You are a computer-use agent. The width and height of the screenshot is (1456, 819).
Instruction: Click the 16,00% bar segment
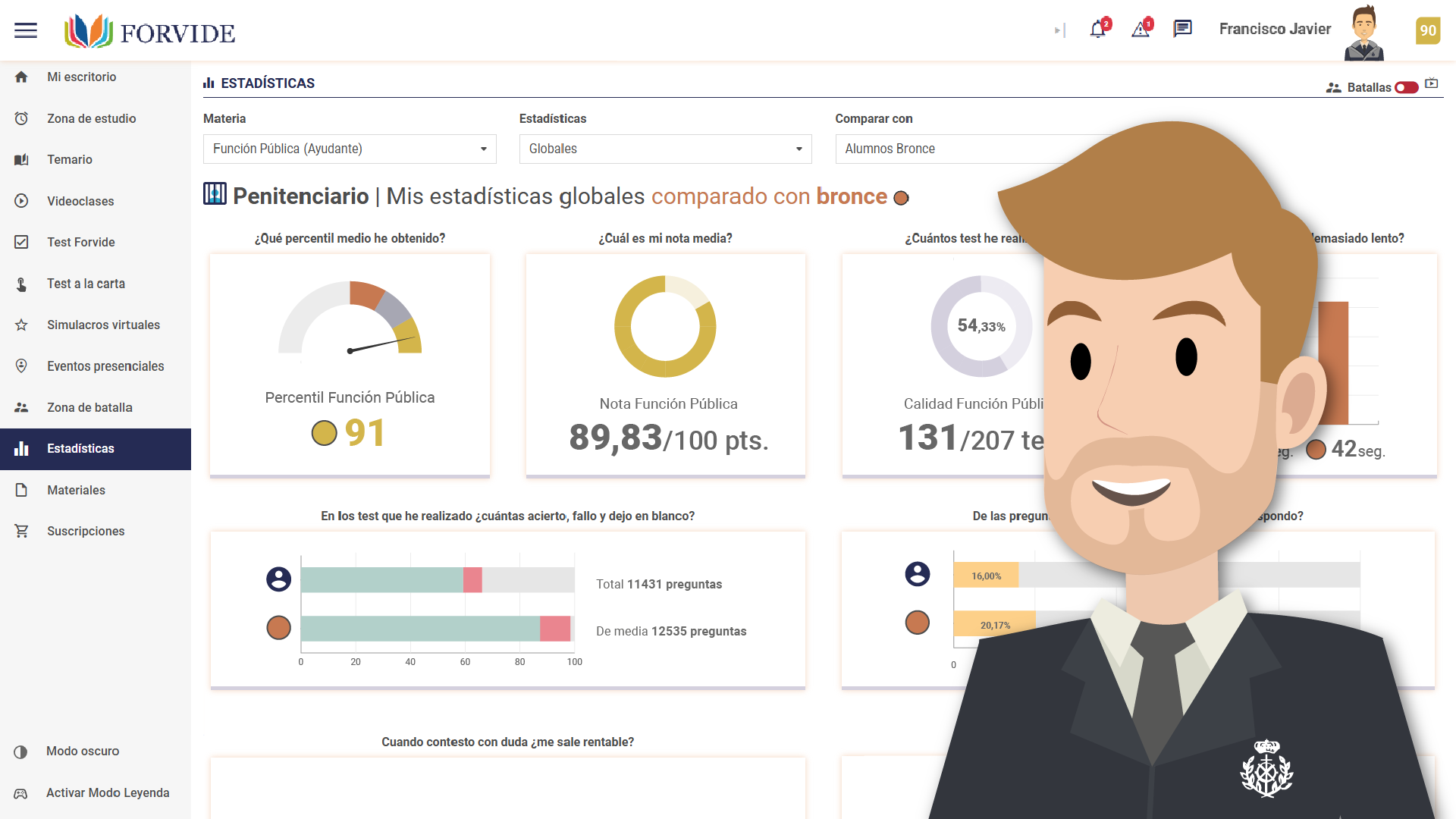[986, 576]
